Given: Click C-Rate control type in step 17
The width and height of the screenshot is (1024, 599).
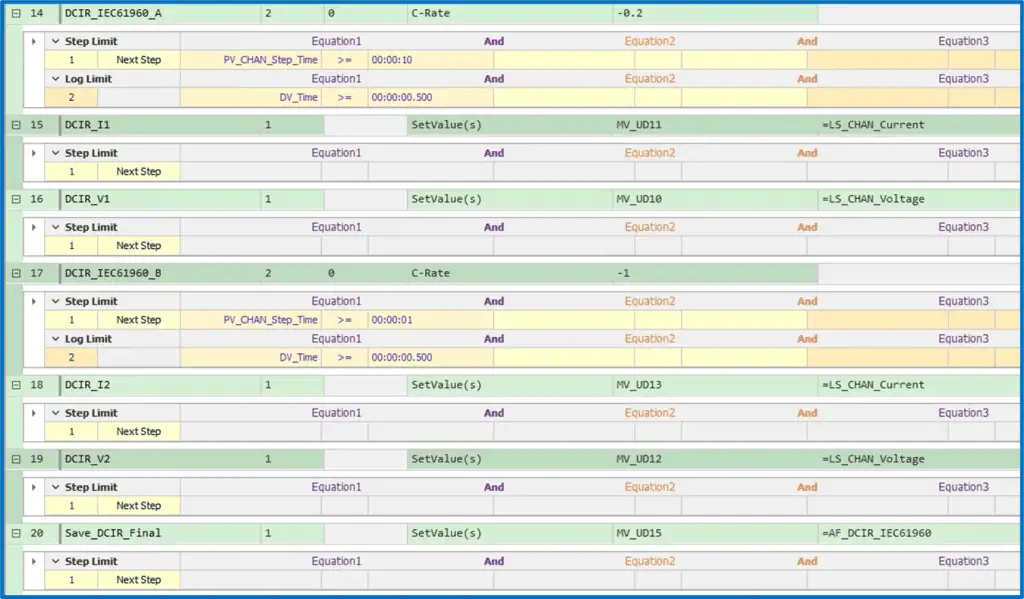Looking at the screenshot, I should (x=509, y=273).
